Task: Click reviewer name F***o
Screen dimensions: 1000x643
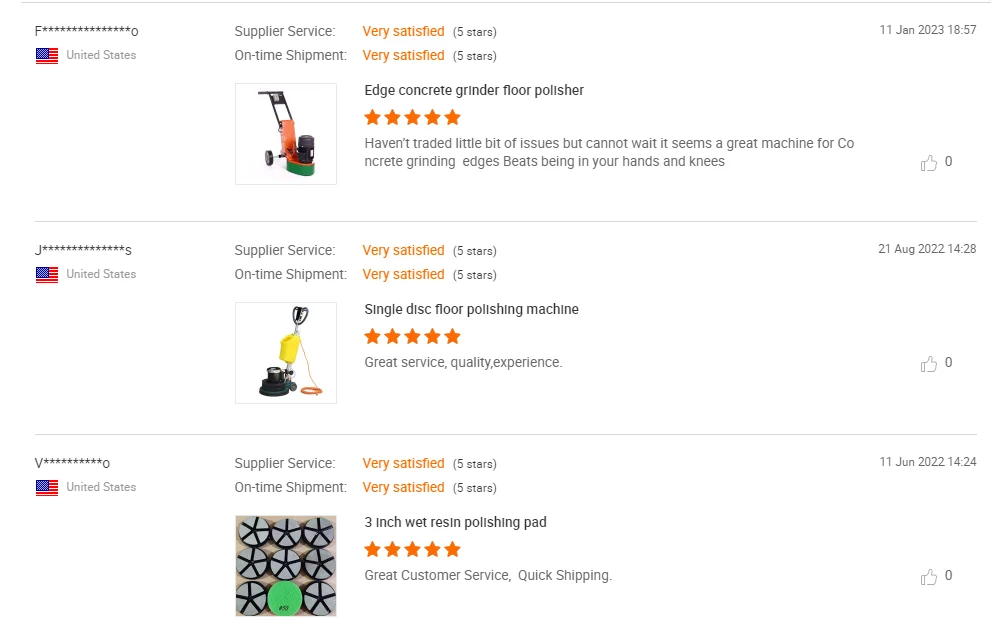Action: tap(86, 31)
